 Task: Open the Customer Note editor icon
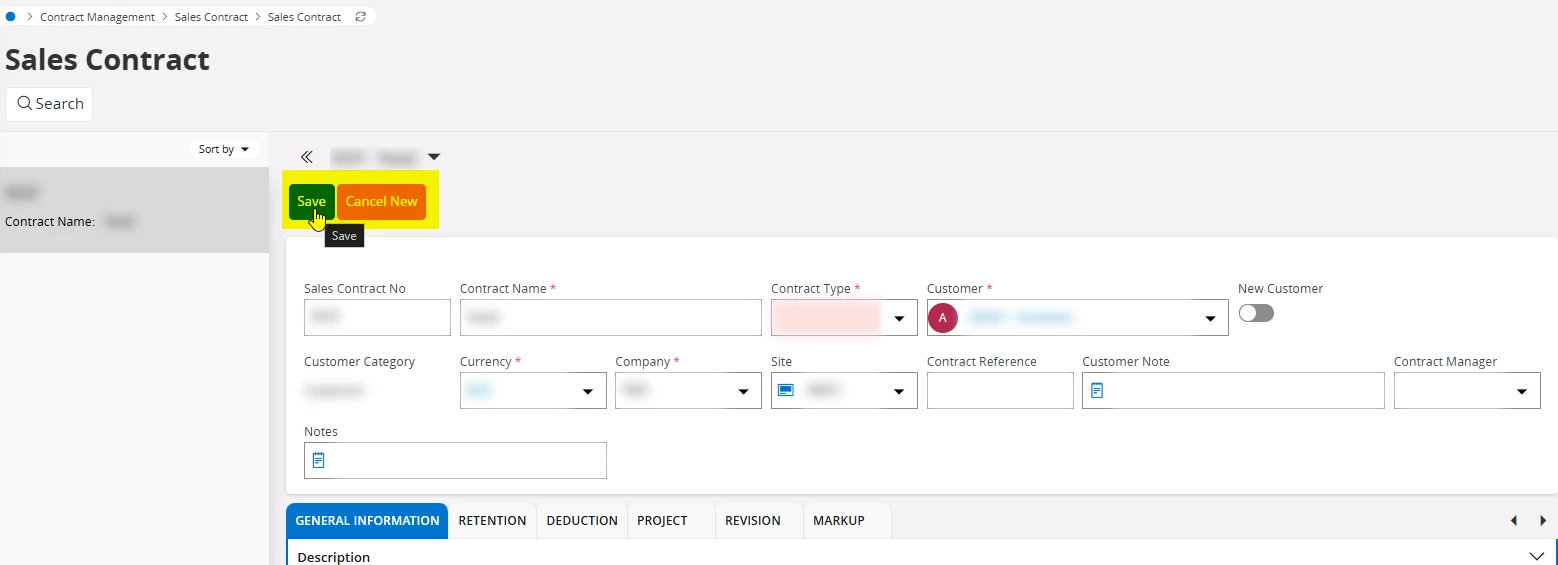coord(1097,391)
